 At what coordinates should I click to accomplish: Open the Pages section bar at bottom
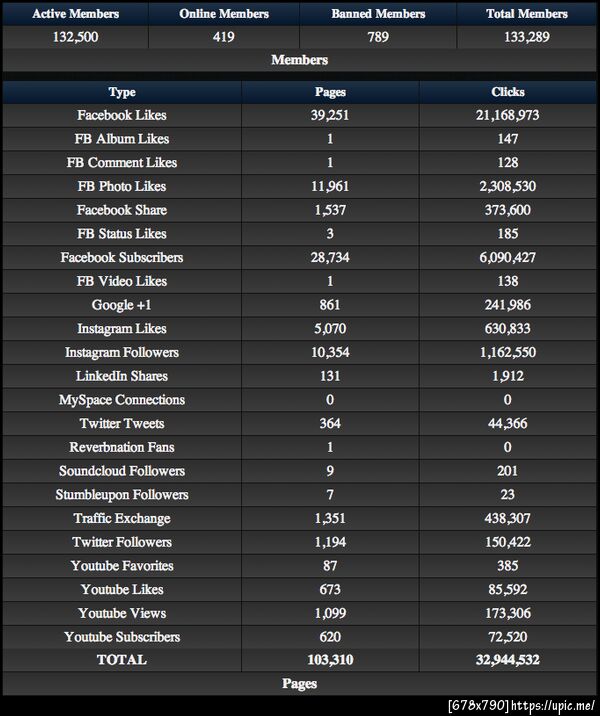tap(300, 684)
